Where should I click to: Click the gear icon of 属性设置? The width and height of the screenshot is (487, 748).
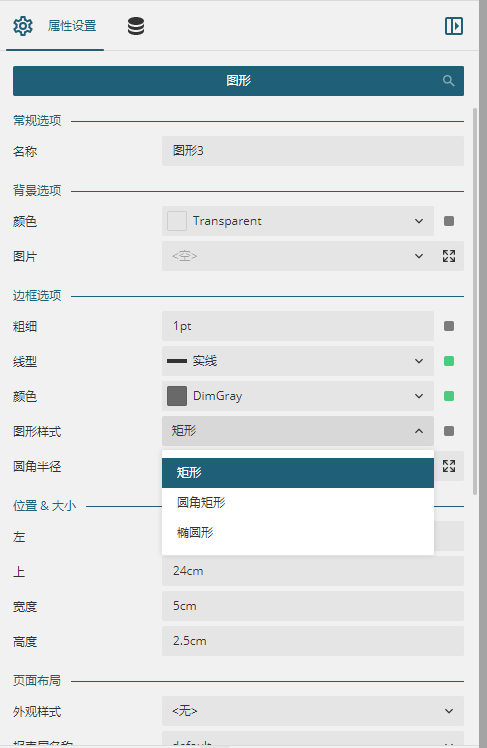click(x=22, y=26)
